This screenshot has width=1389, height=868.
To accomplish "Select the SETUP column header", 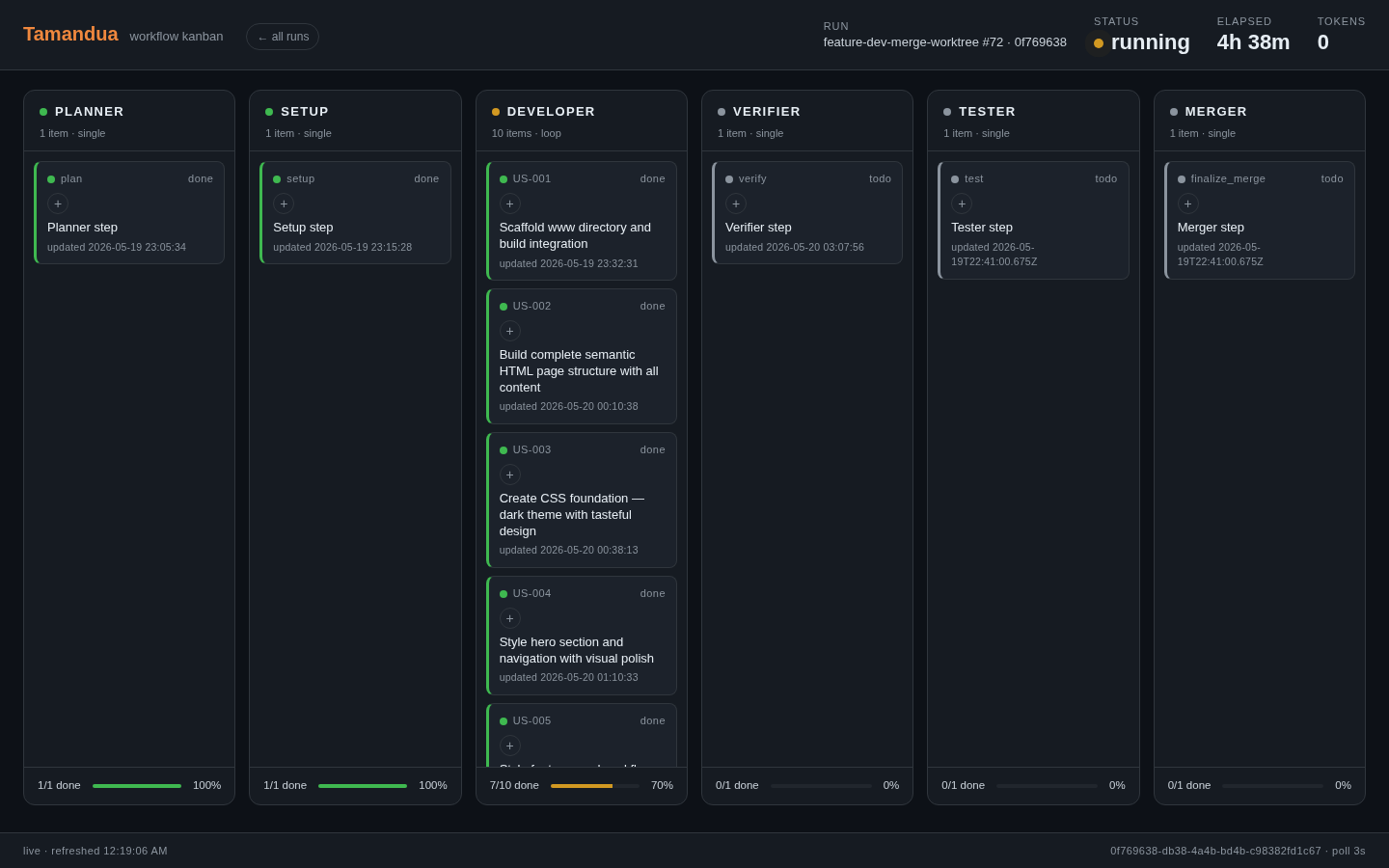I will [x=305, y=112].
